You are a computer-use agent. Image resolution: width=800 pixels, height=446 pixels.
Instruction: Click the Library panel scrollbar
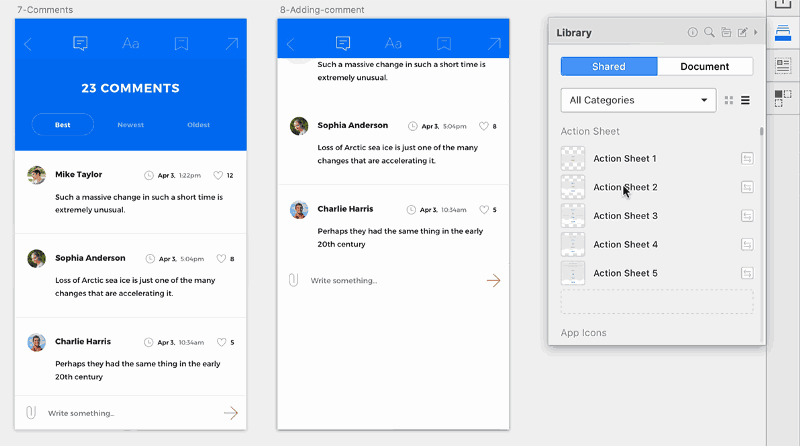tap(762, 131)
